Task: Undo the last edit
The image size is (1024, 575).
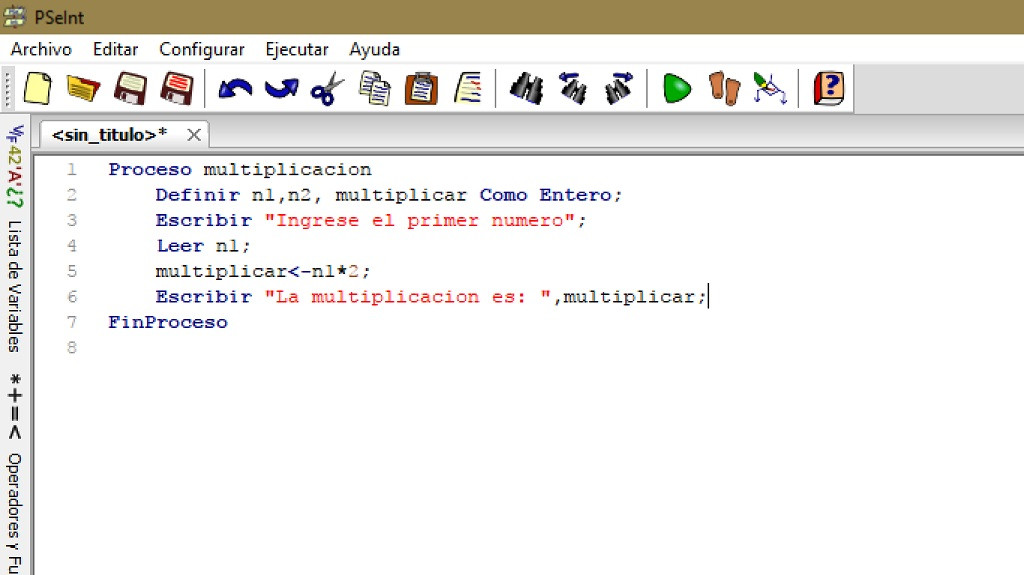Action: [235, 88]
